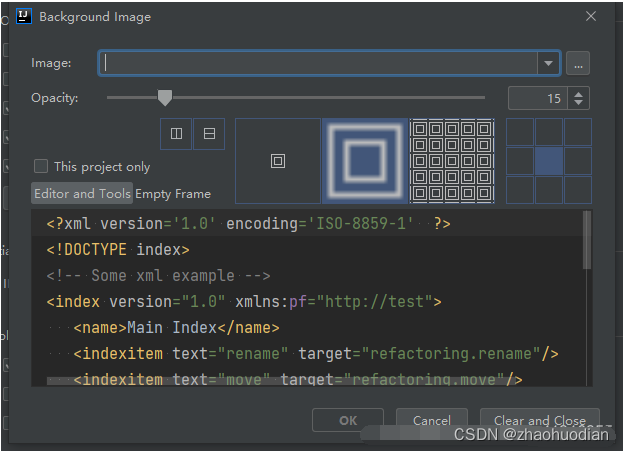624x451 pixels.
Task: Decrease opacity with the spinner down arrow
Action: [x=579, y=103]
